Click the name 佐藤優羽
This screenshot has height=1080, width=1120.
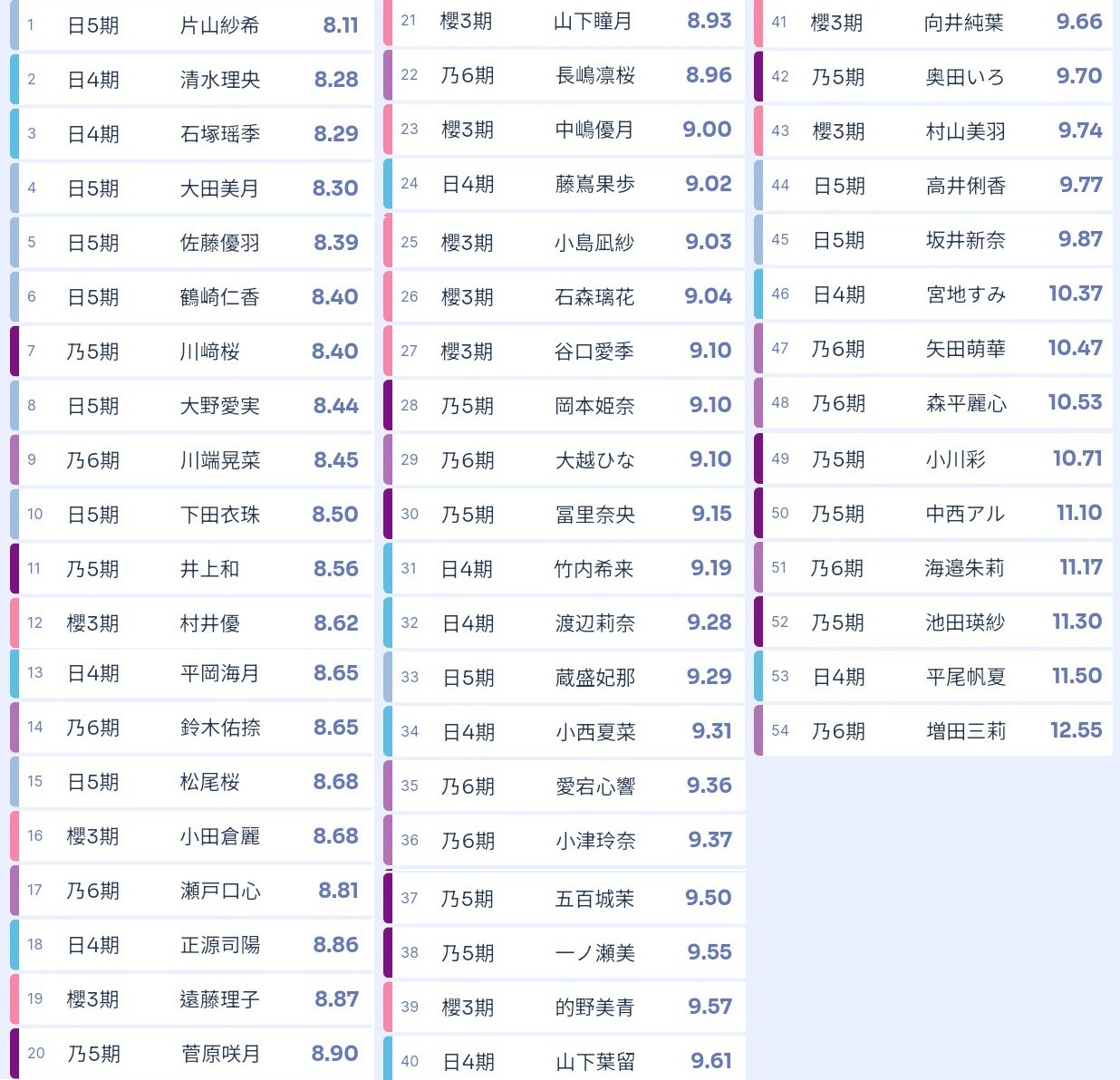point(219,243)
